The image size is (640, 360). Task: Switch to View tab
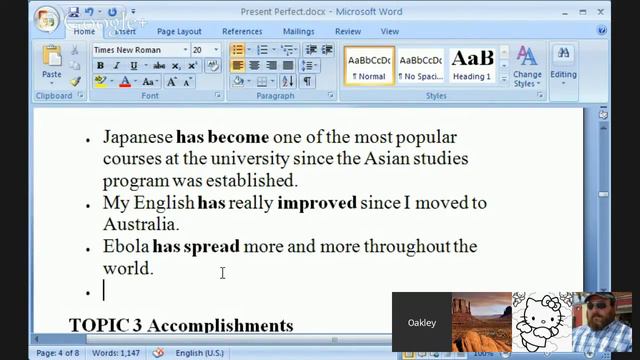click(389, 31)
